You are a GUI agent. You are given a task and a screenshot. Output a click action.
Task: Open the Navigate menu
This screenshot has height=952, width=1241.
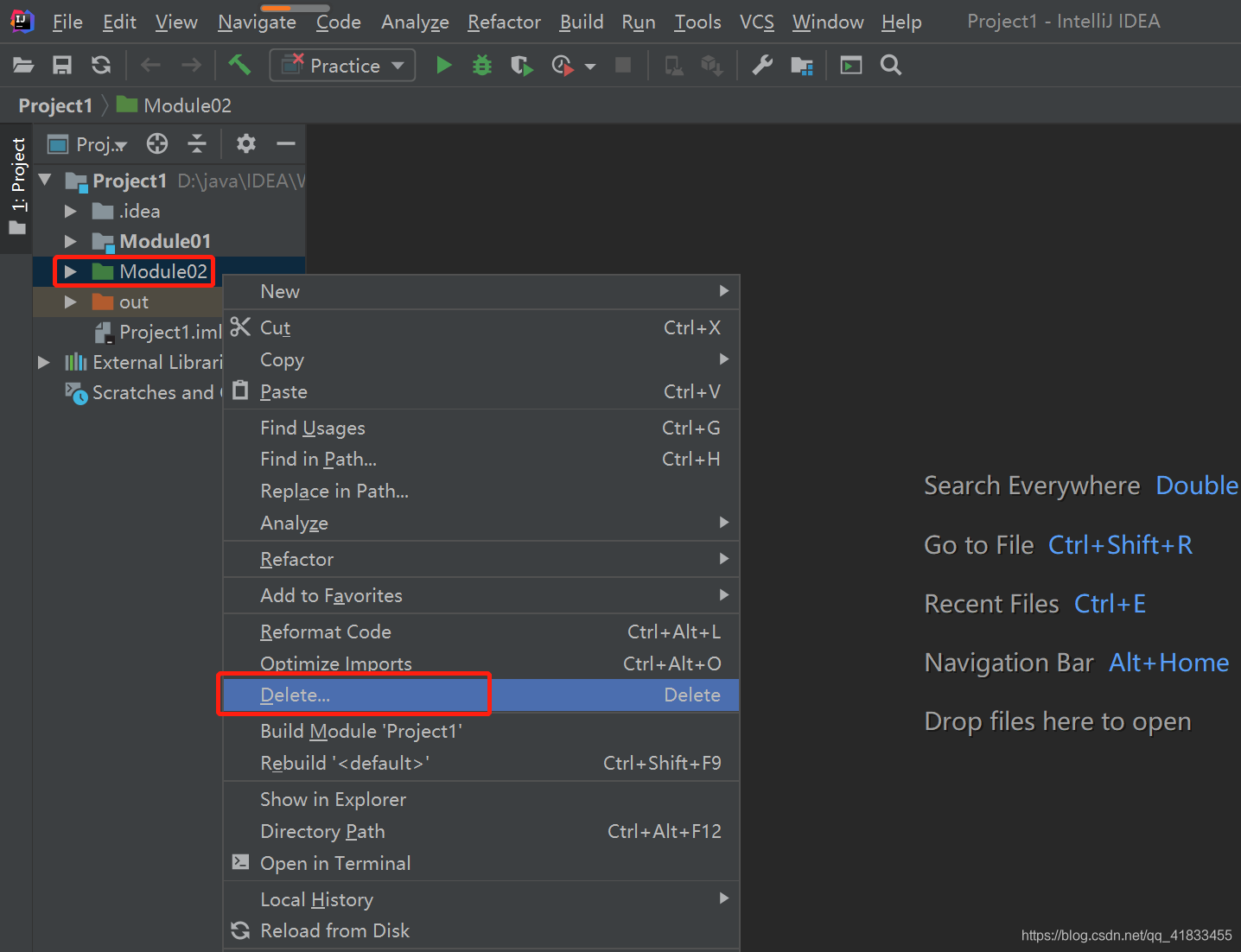257,22
